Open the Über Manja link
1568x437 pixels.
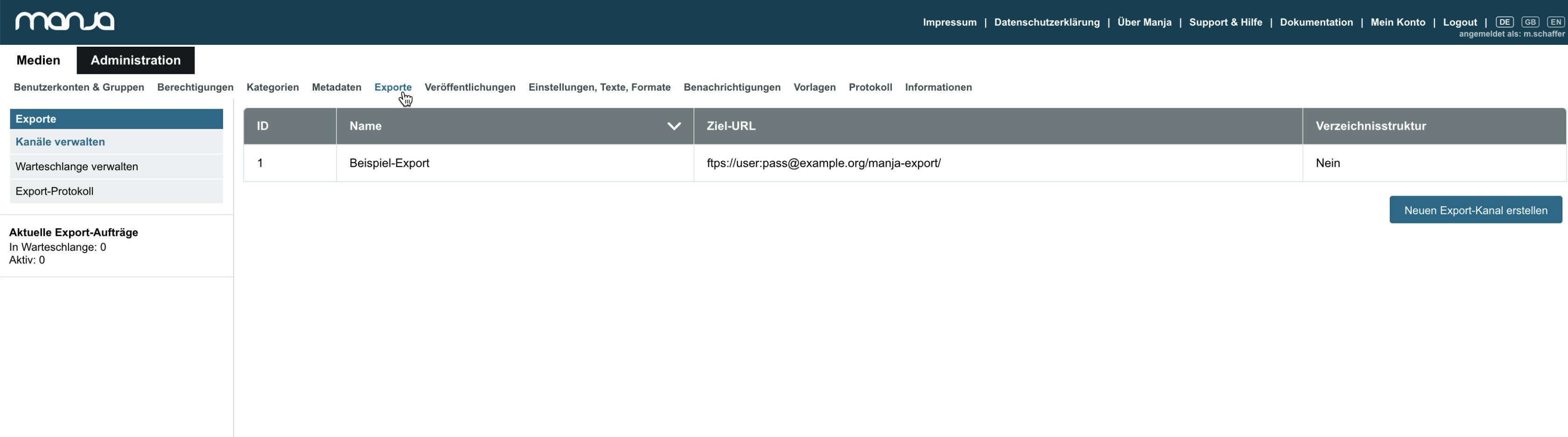[x=1144, y=22]
